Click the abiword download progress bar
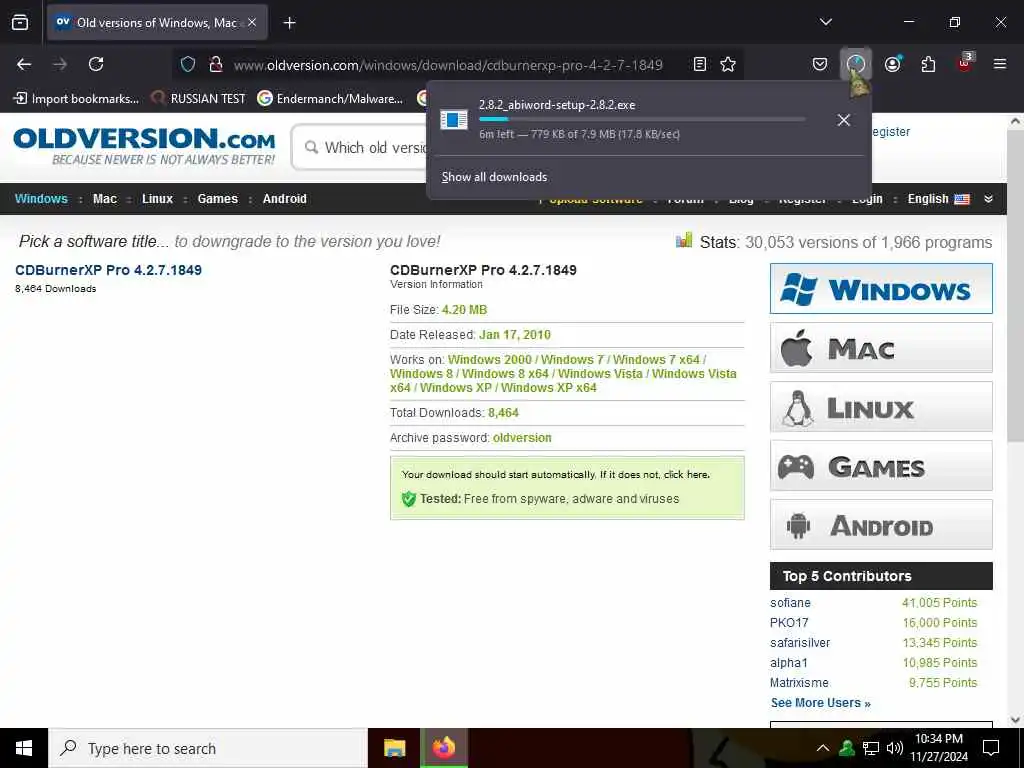The image size is (1024, 768). pos(642,119)
